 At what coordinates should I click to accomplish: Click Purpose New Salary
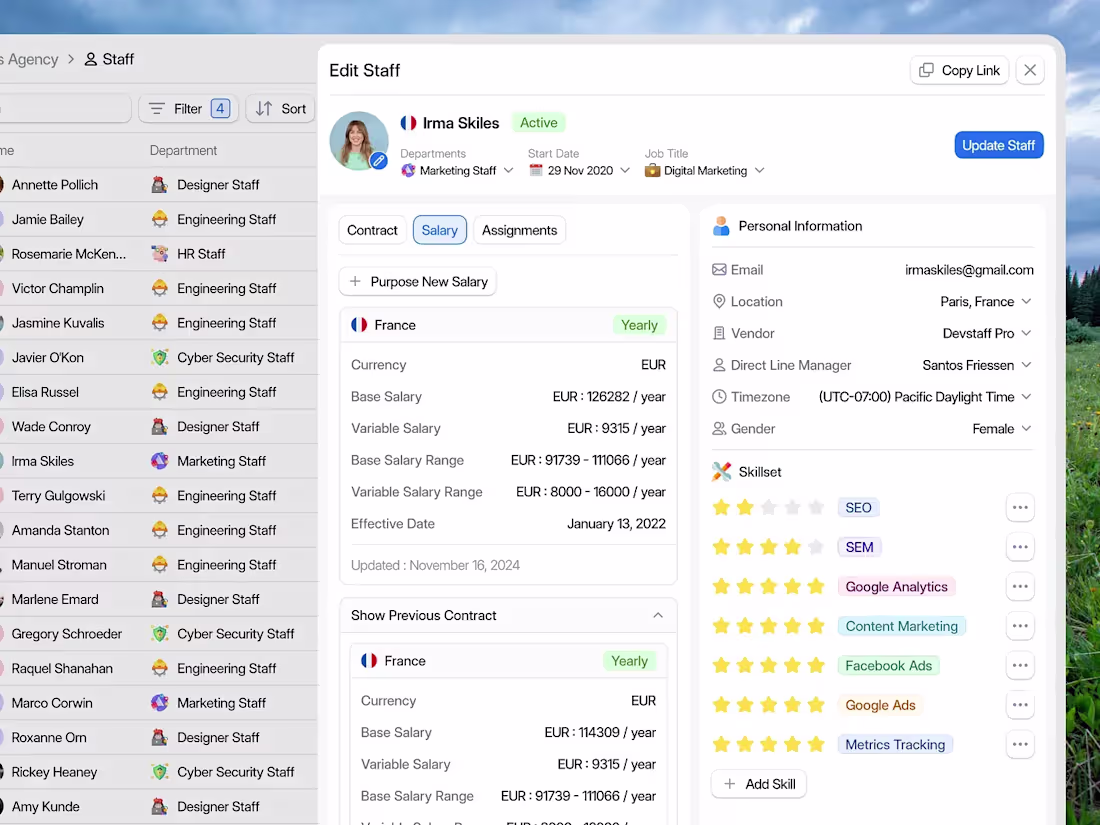click(417, 281)
